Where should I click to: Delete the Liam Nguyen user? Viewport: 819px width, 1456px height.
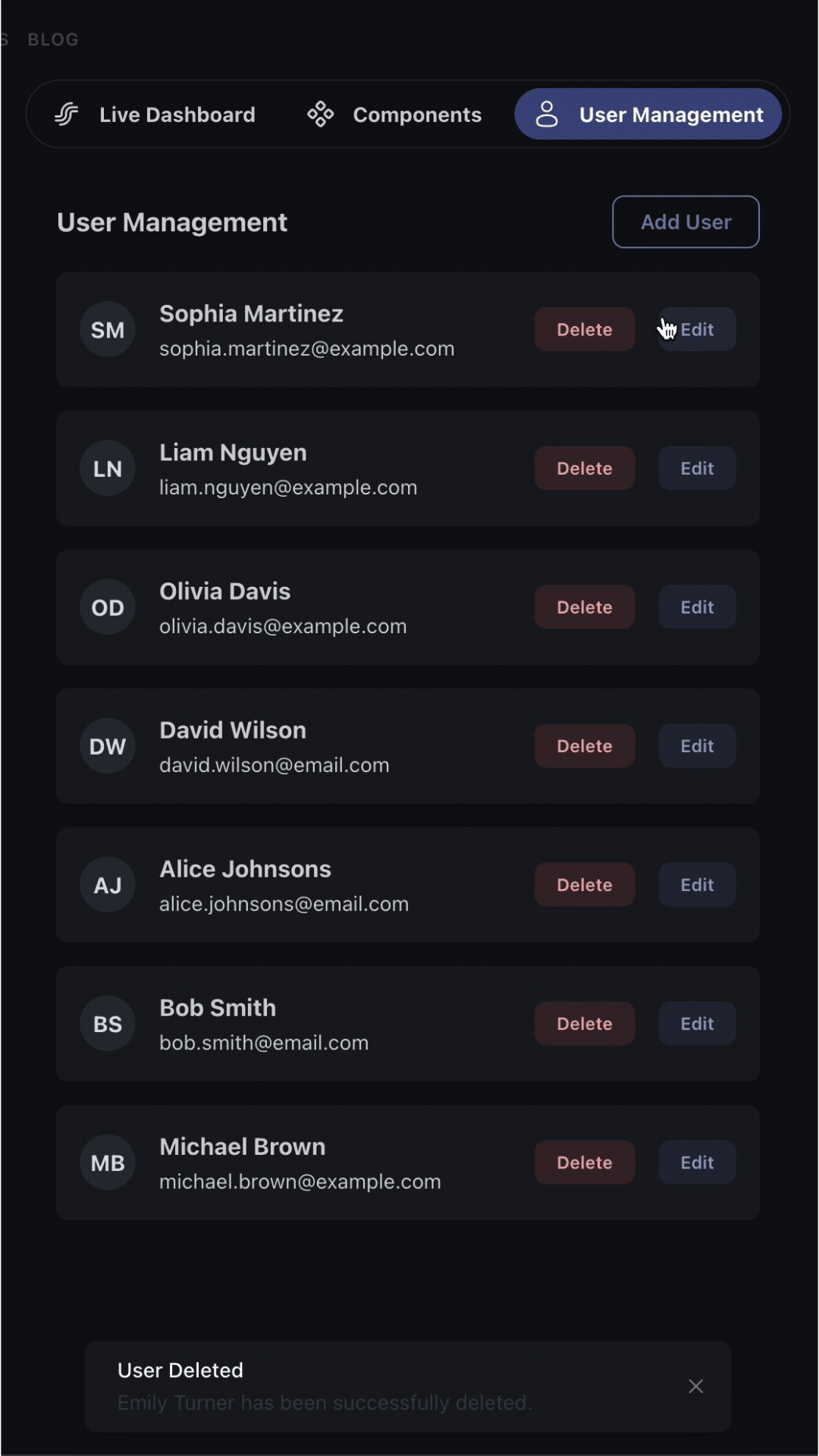pyautogui.click(x=584, y=469)
